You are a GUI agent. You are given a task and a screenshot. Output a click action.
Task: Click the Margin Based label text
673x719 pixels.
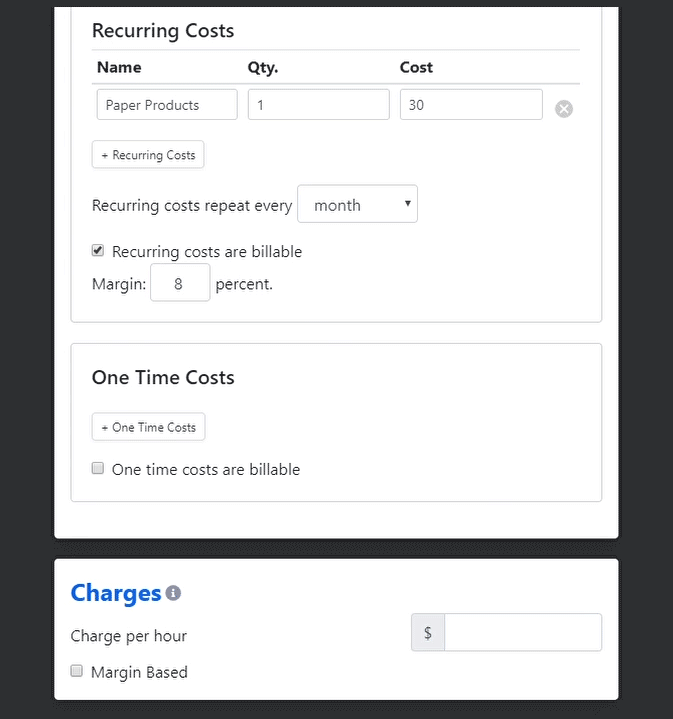pos(139,672)
